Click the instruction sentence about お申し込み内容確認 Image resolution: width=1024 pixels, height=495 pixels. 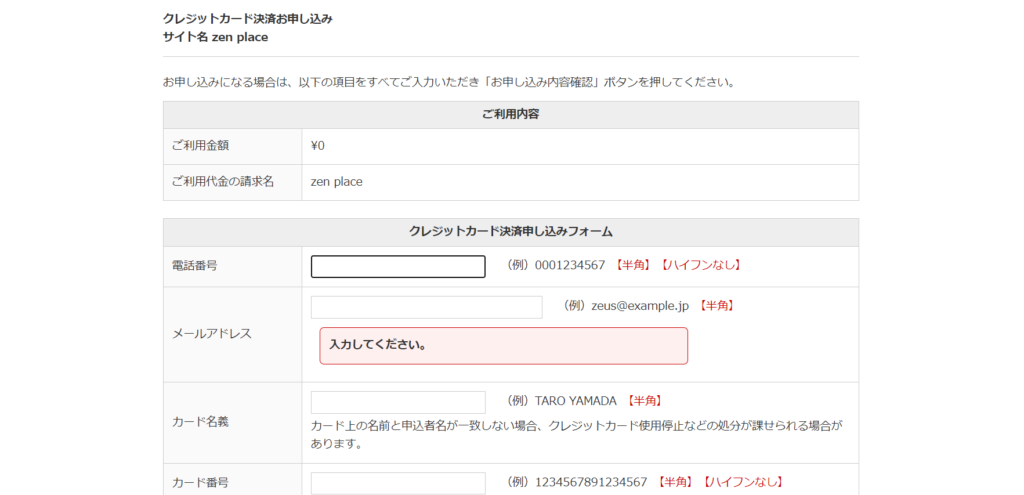pos(449,83)
